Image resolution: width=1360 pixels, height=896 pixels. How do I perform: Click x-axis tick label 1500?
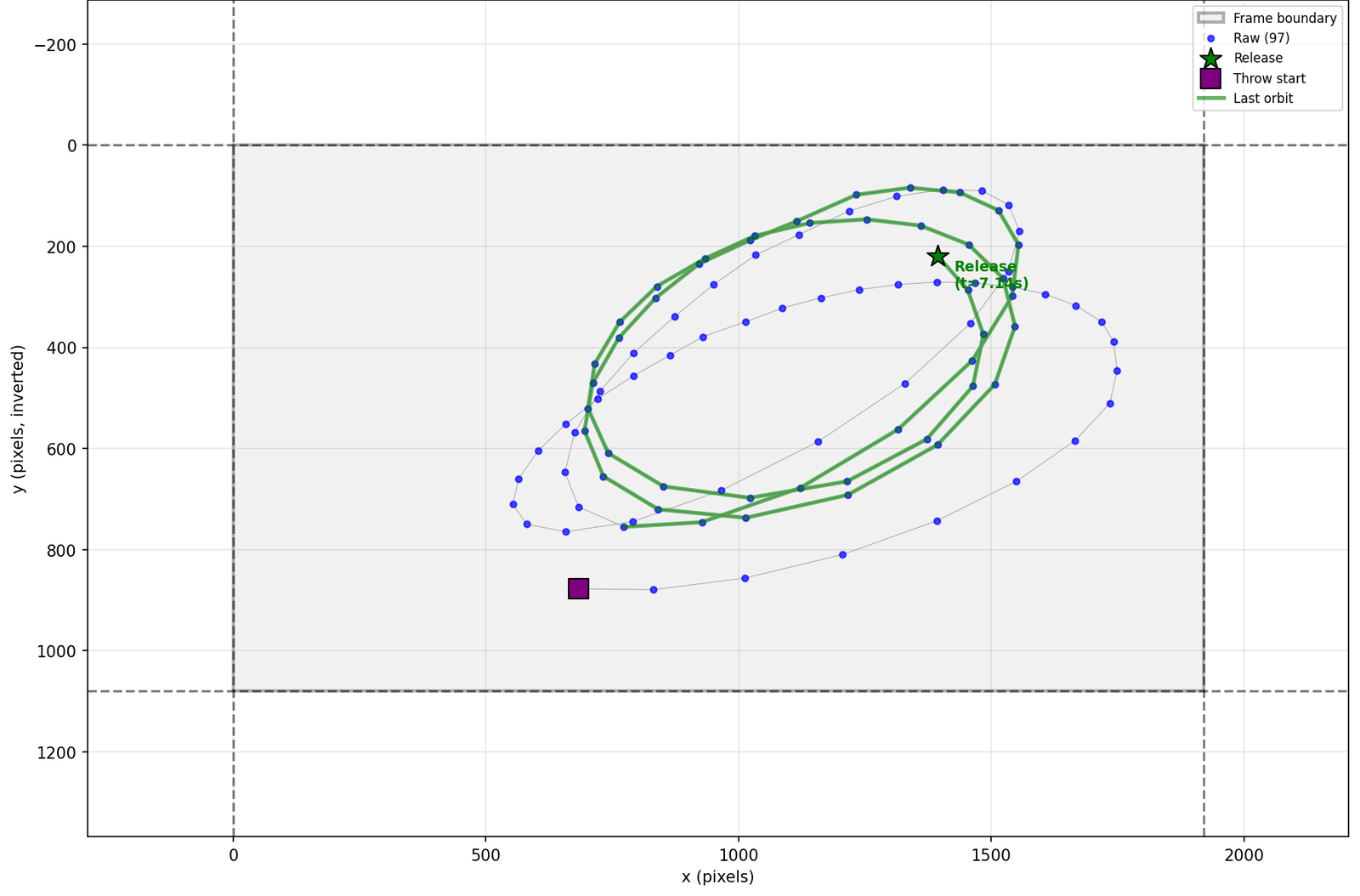pos(991,853)
